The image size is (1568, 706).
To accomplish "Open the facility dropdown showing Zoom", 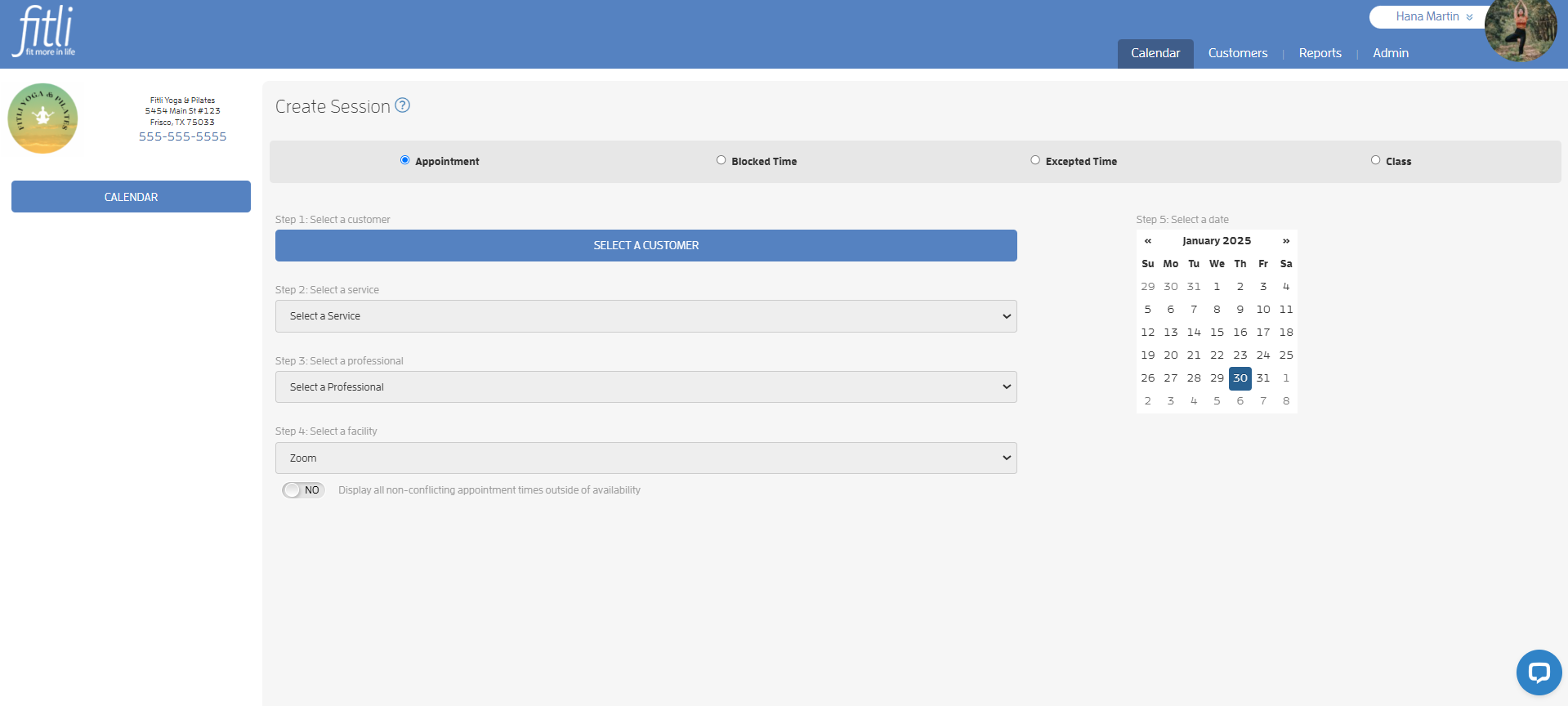I will 646,458.
